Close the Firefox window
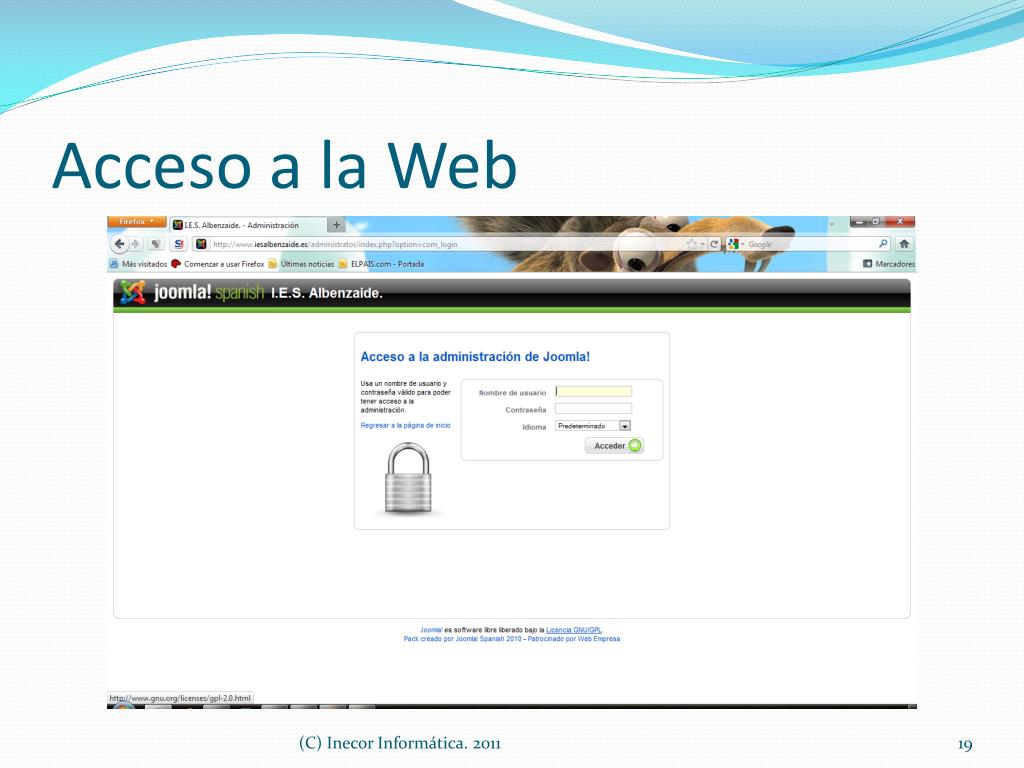The width and height of the screenshot is (1024, 768). [x=900, y=222]
